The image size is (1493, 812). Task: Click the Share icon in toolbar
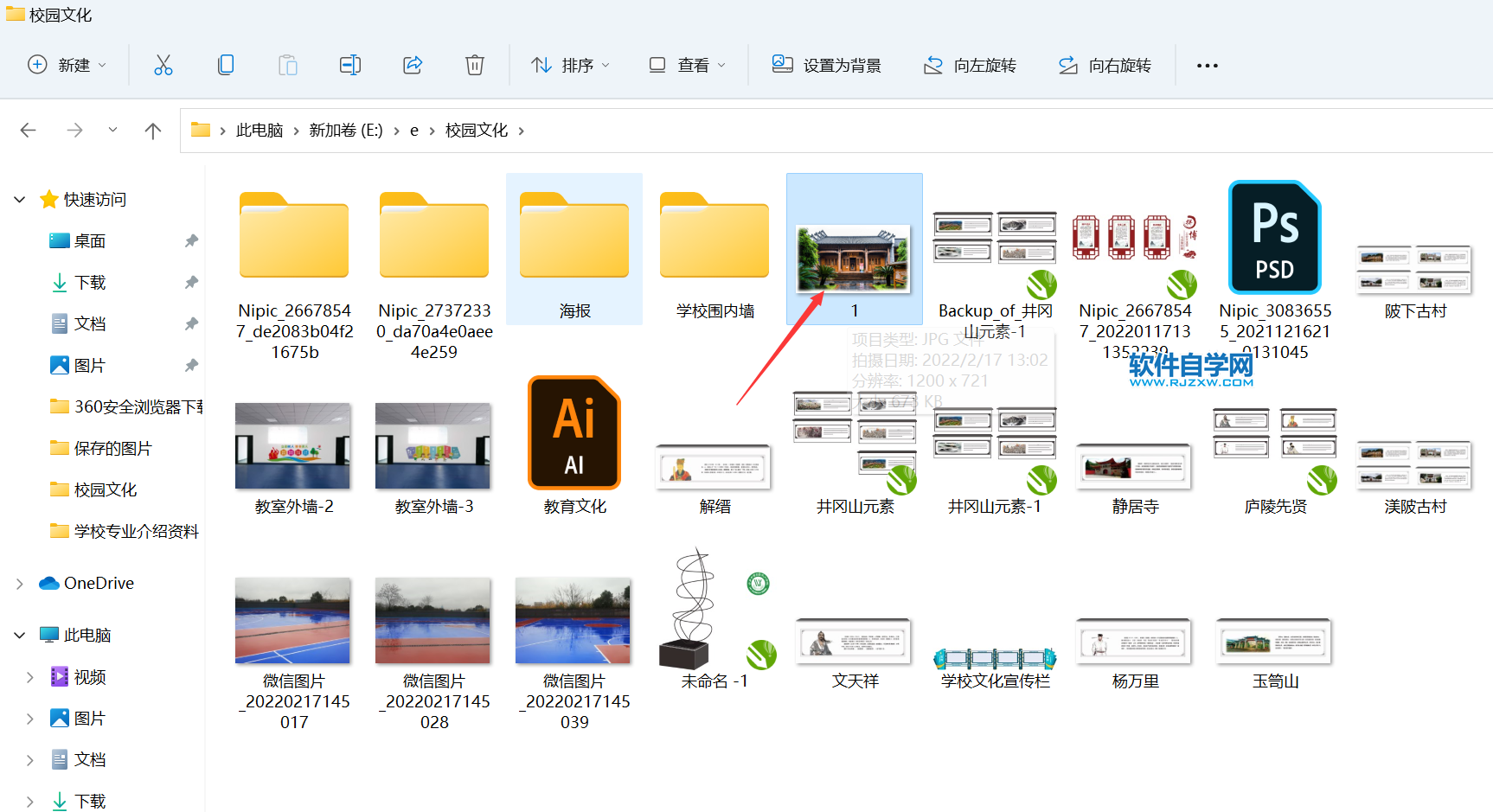(x=413, y=65)
